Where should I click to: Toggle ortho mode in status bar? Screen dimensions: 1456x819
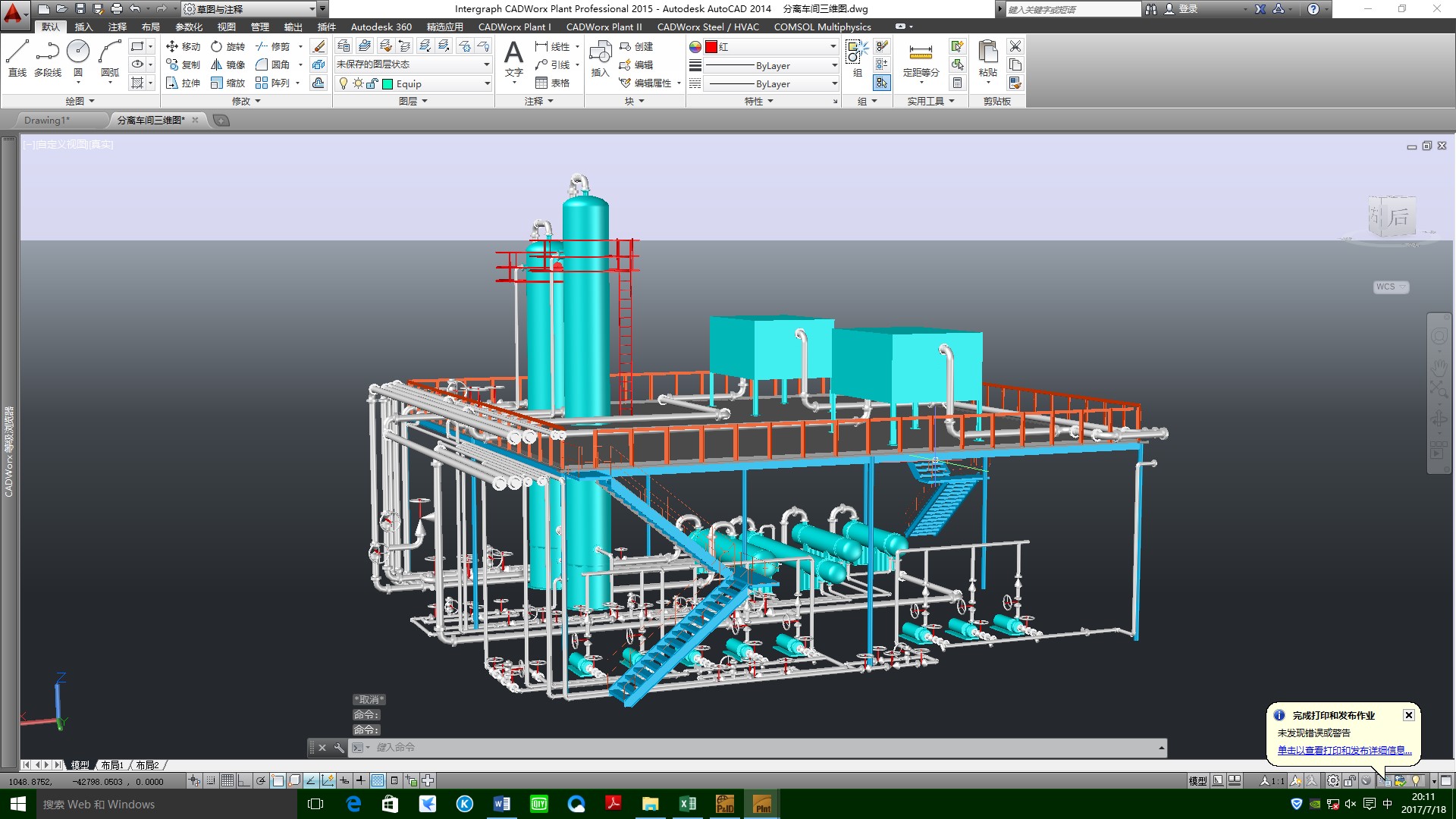[244, 780]
